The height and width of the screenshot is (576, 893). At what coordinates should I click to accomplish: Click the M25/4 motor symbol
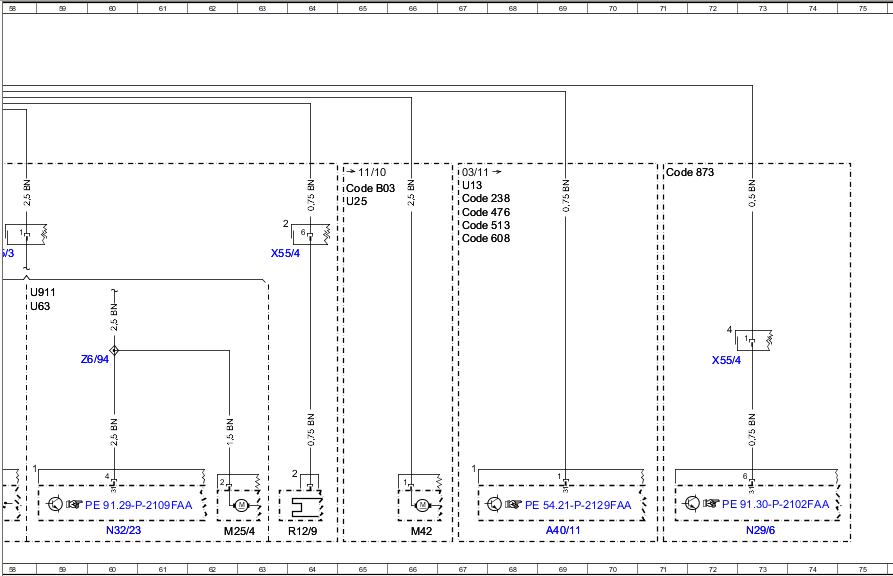coord(241,505)
